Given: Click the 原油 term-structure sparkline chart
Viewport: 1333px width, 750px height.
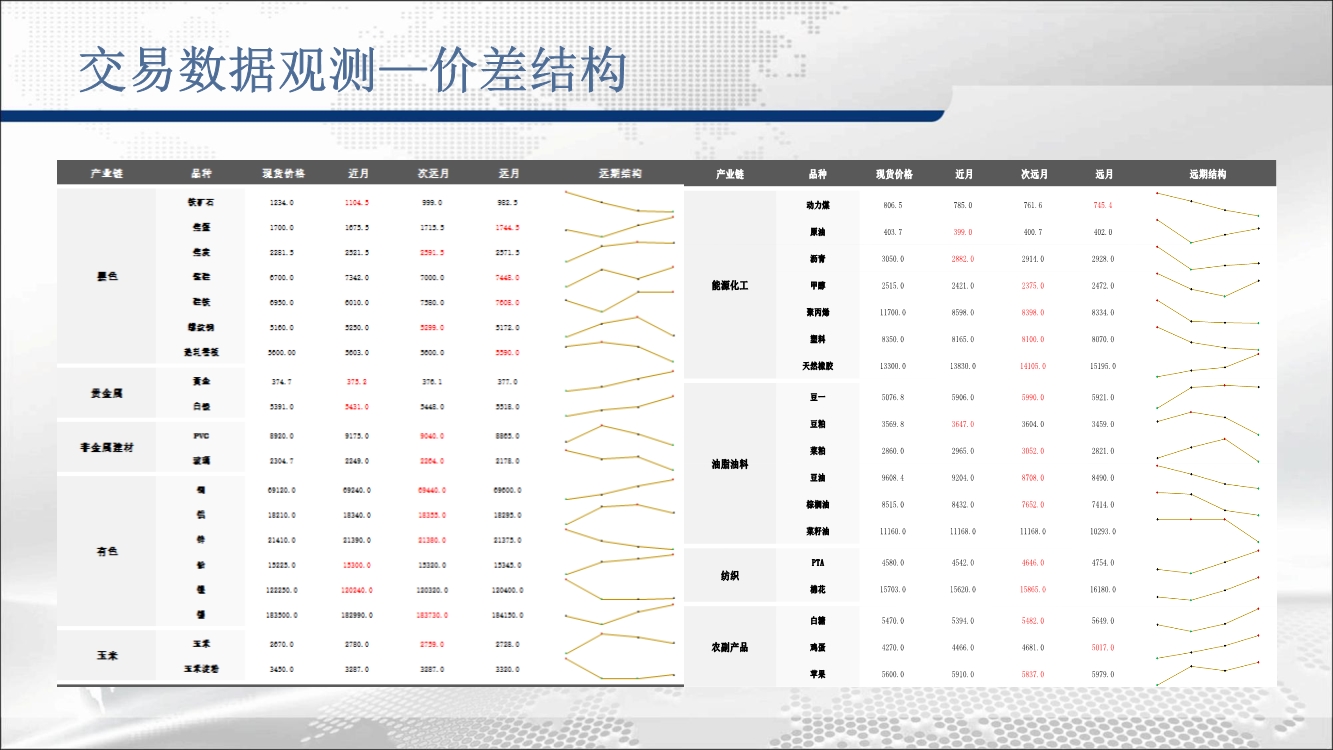Looking at the screenshot, I should pos(1207,232).
